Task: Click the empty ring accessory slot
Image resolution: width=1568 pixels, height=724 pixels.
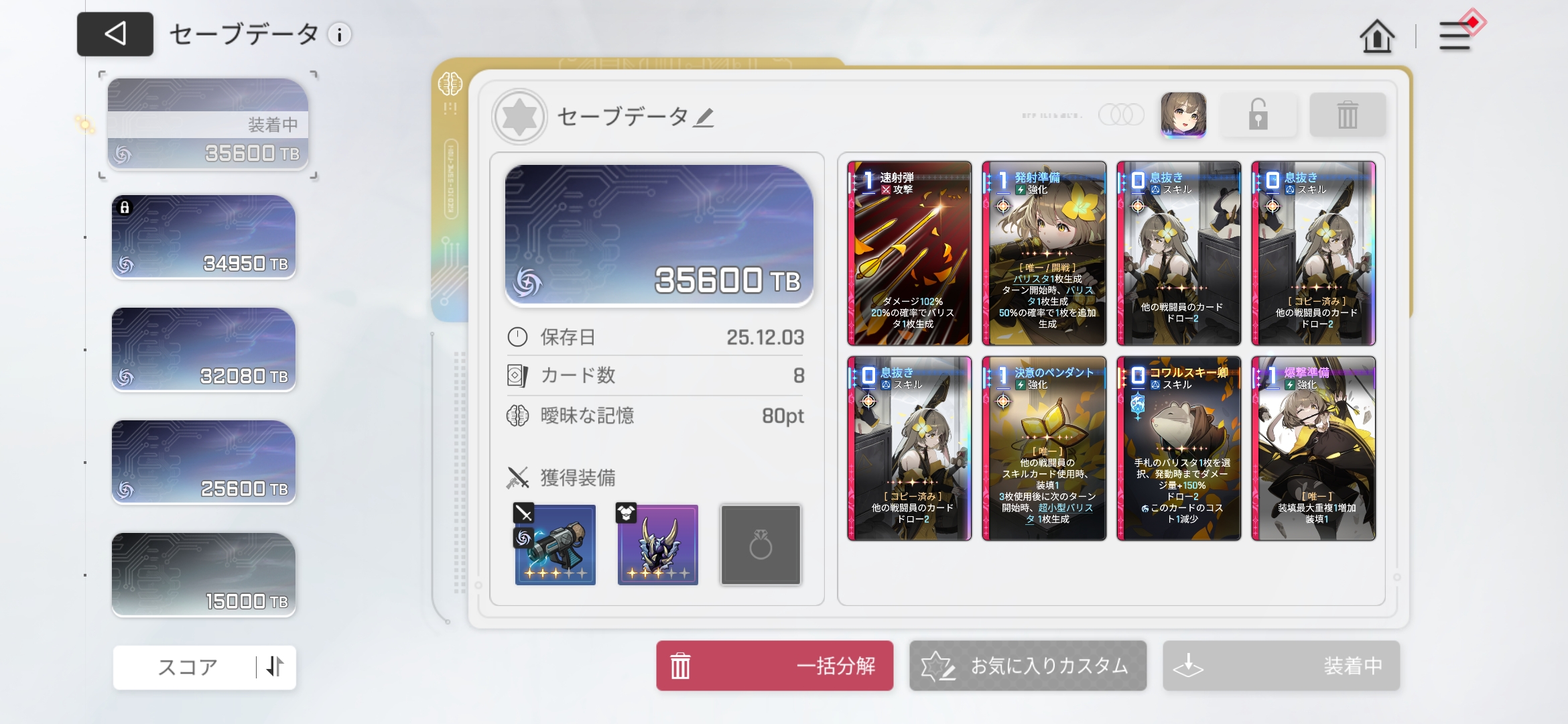Action: coord(761,545)
